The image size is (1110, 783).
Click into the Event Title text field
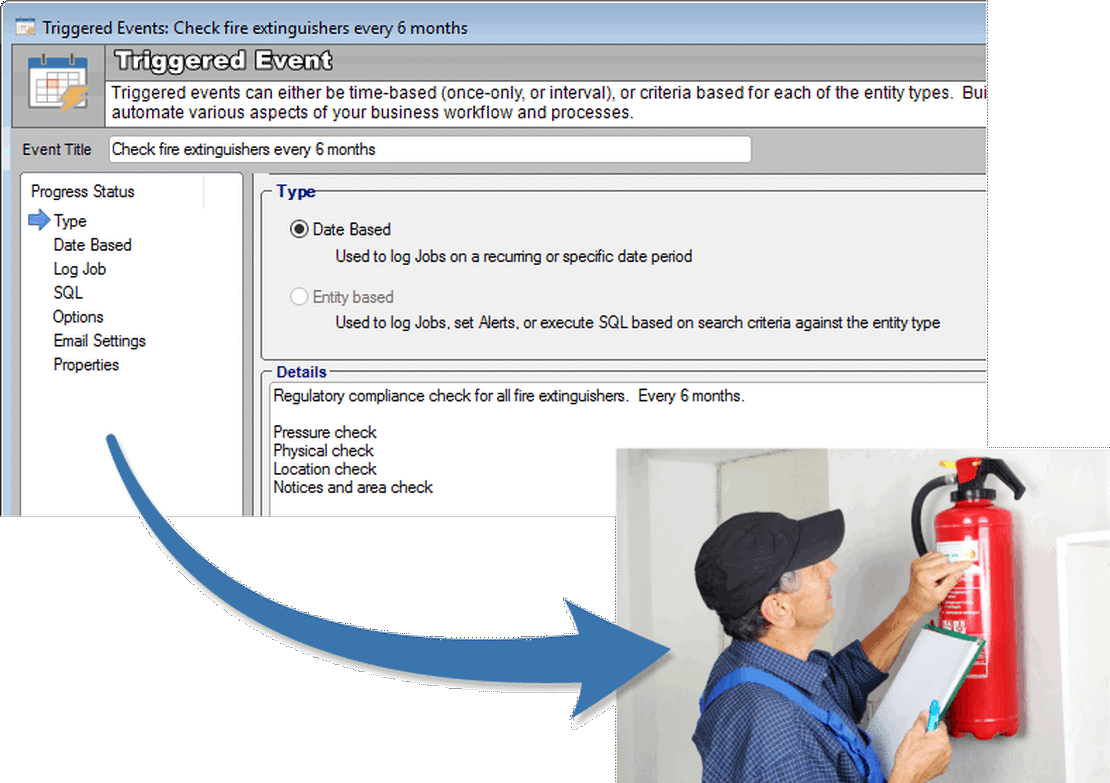(x=429, y=150)
